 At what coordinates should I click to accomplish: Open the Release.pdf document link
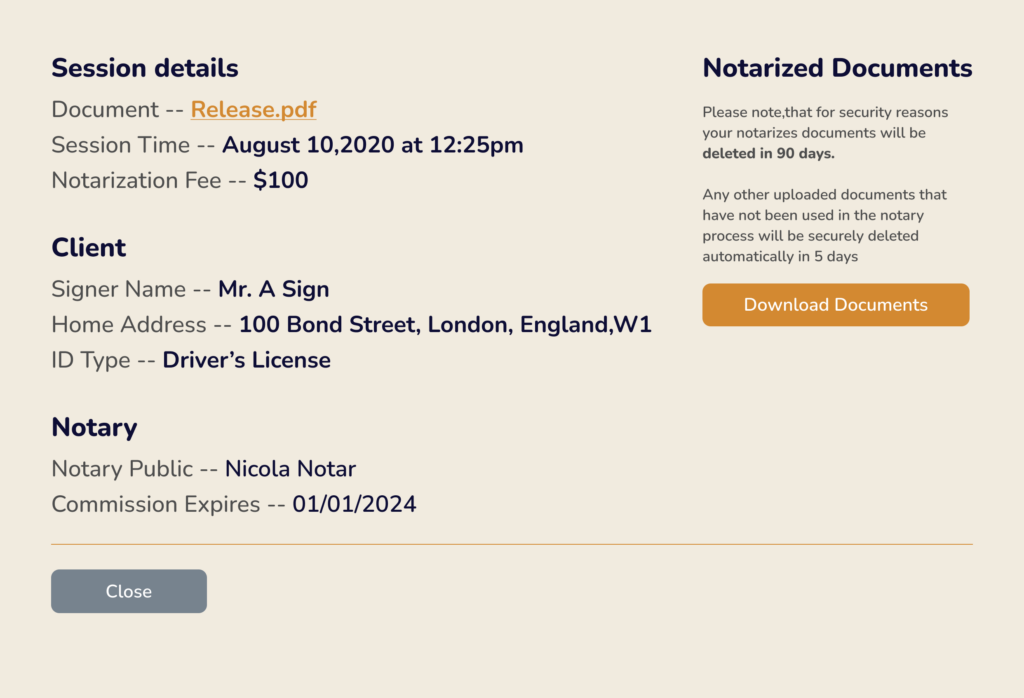click(253, 109)
